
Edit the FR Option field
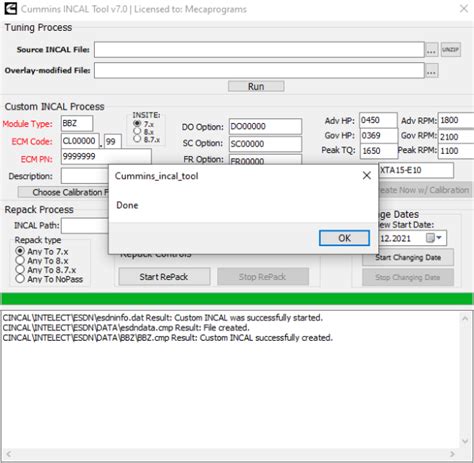265,159
